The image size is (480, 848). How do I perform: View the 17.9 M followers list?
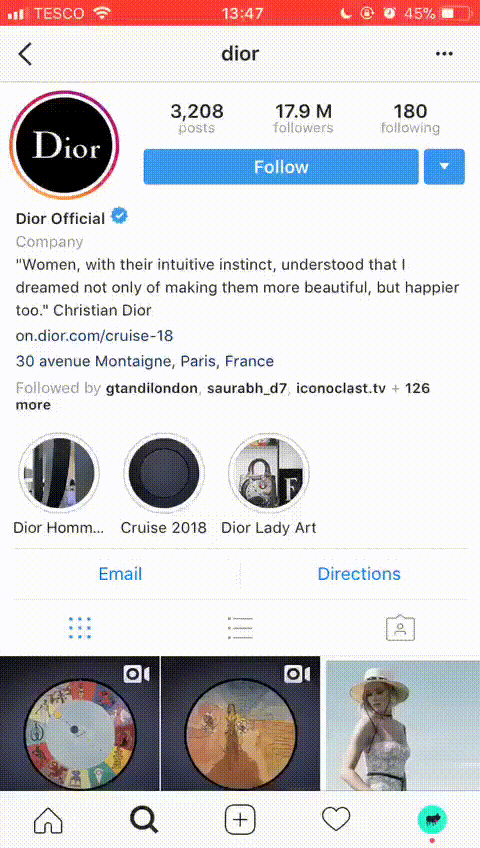click(x=303, y=118)
